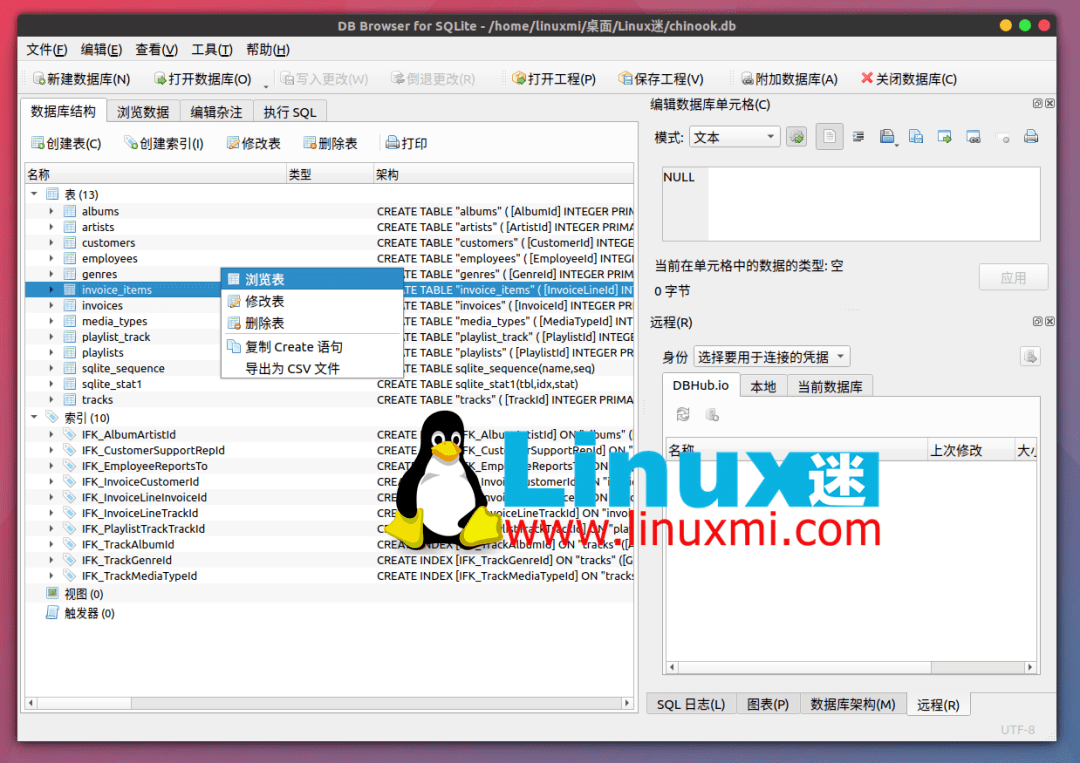The image size is (1080, 763).
Task: Switch to 本地 tab in remote panel
Action: tap(763, 386)
